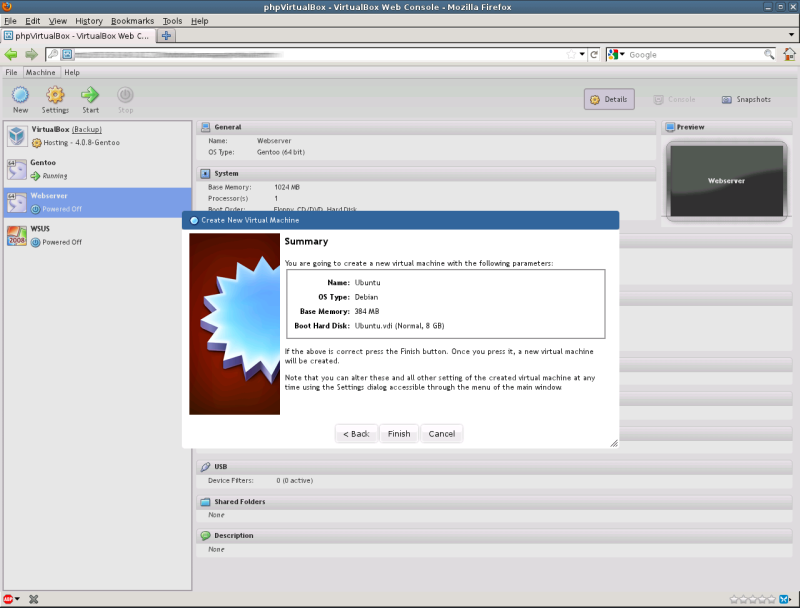
Task: Open the Firefox File menu
Action: (10, 21)
